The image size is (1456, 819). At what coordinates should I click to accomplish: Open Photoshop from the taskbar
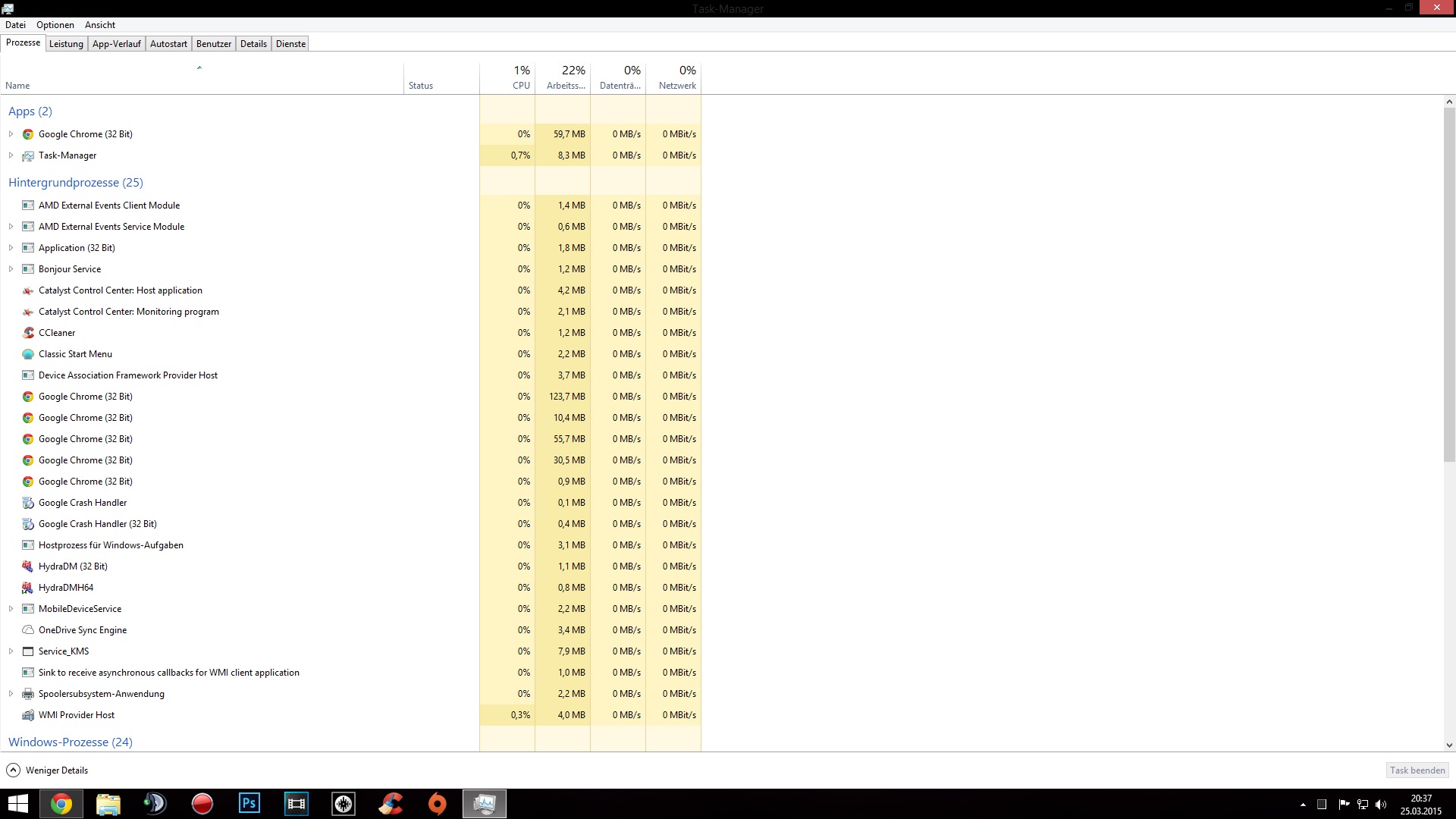pyautogui.click(x=249, y=803)
